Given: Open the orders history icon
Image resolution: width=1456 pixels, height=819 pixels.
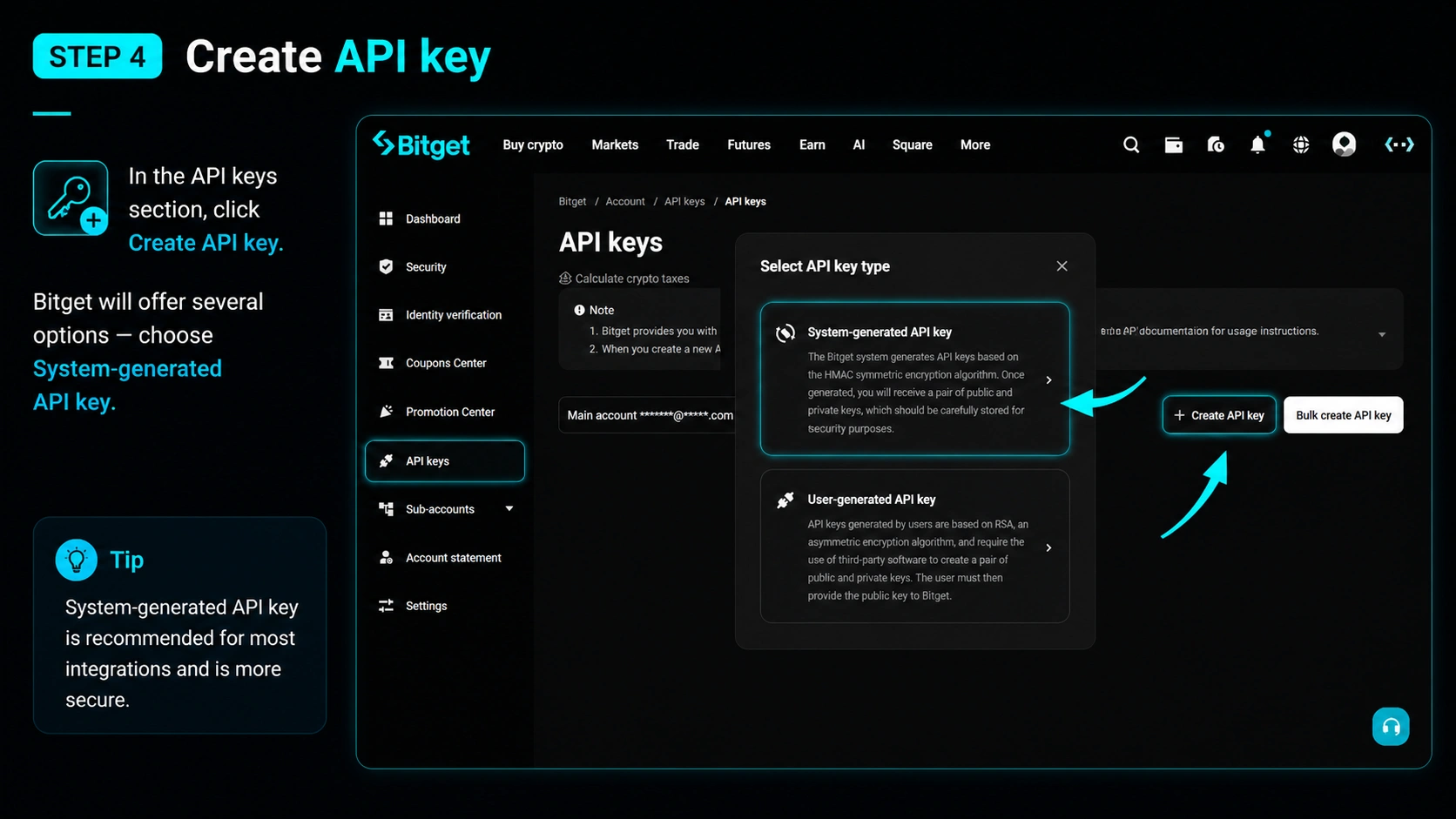Looking at the screenshot, I should pos(1216,144).
